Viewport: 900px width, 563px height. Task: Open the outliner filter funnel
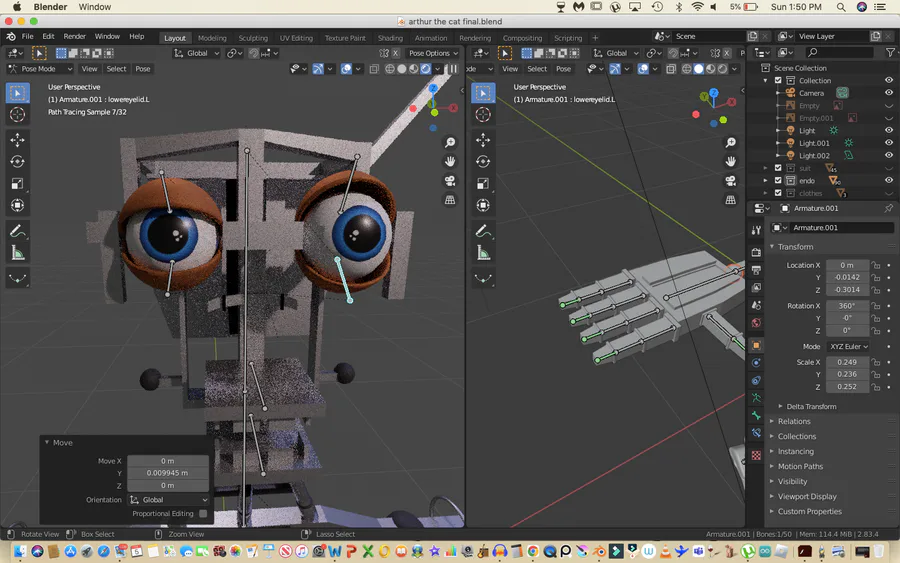click(x=890, y=52)
